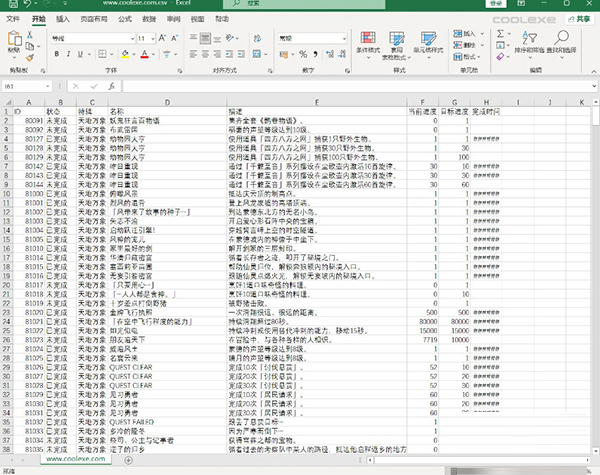The width and height of the screenshot is (600, 475).
Task: Open the font size dropdown
Action: pyautogui.click(x=152, y=38)
